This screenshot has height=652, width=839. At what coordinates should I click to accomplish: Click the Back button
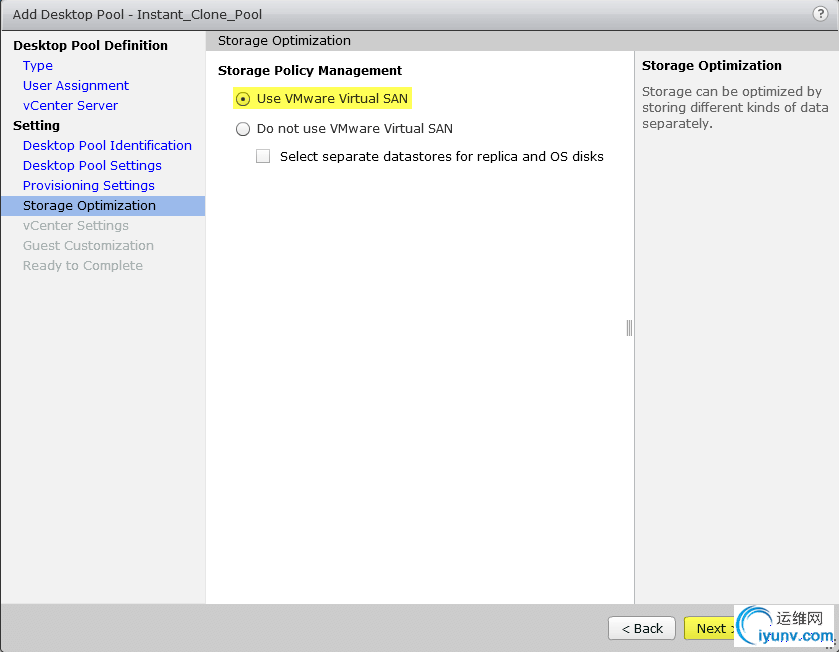tap(642, 628)
